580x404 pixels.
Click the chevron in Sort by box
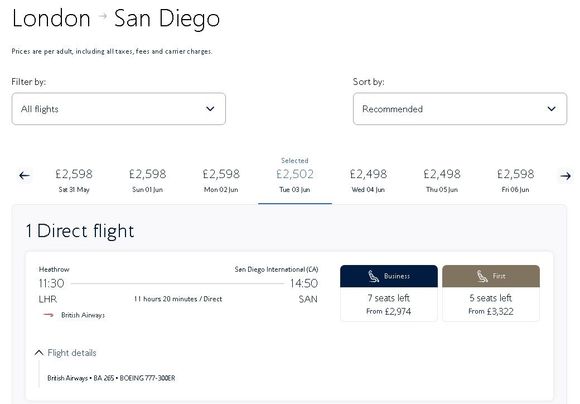[x=552, y=109]
